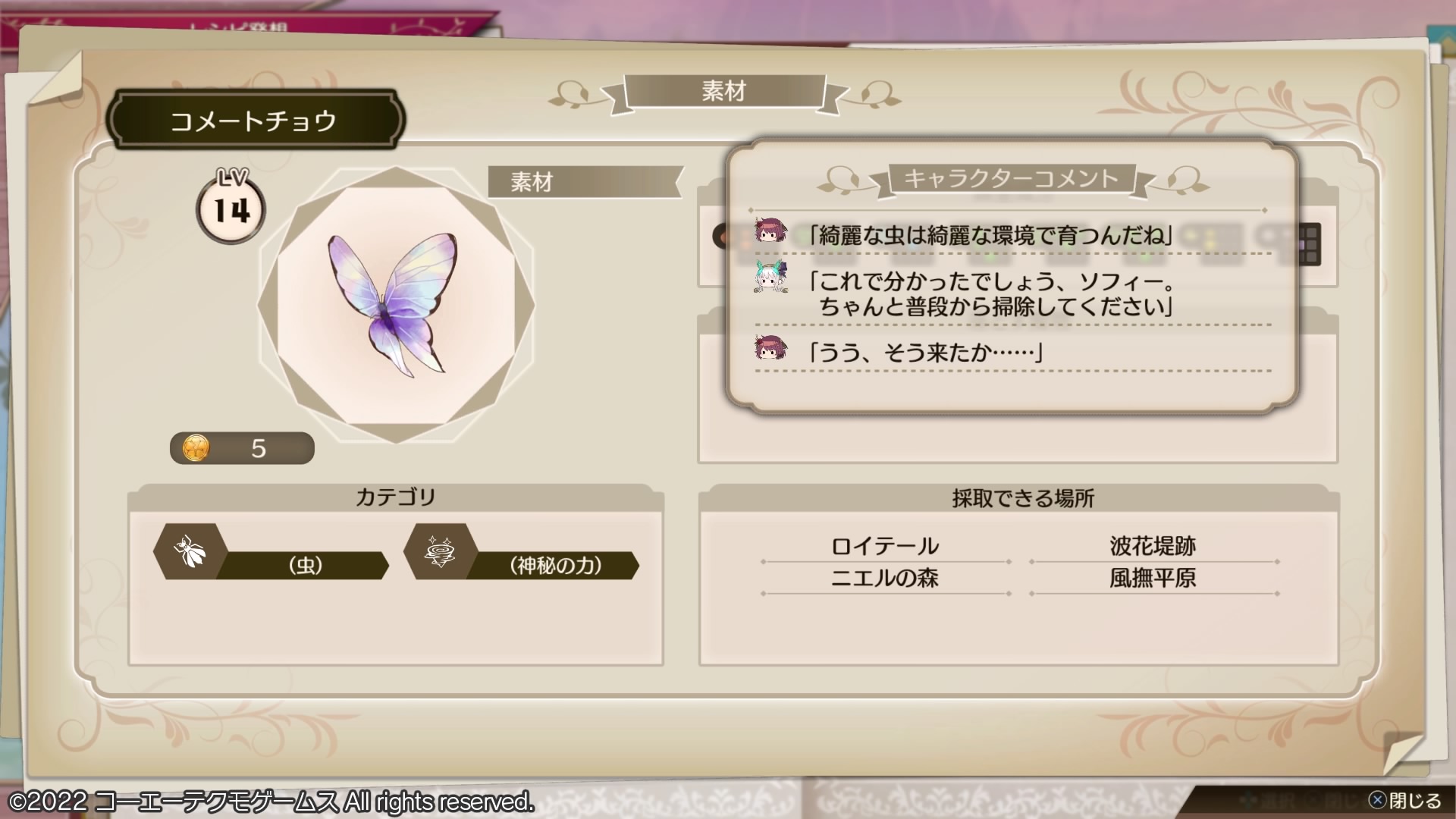Screen dimensions: 1456x819
Task: Select the 波花堤跡 gathering location
Action: pos(1153,546)
